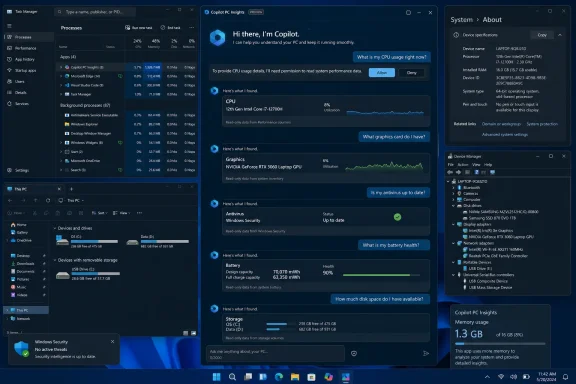Collapse Devices with removable storage group
The height and width of the screenshot is (384, 576).
[x=55, y=260]
